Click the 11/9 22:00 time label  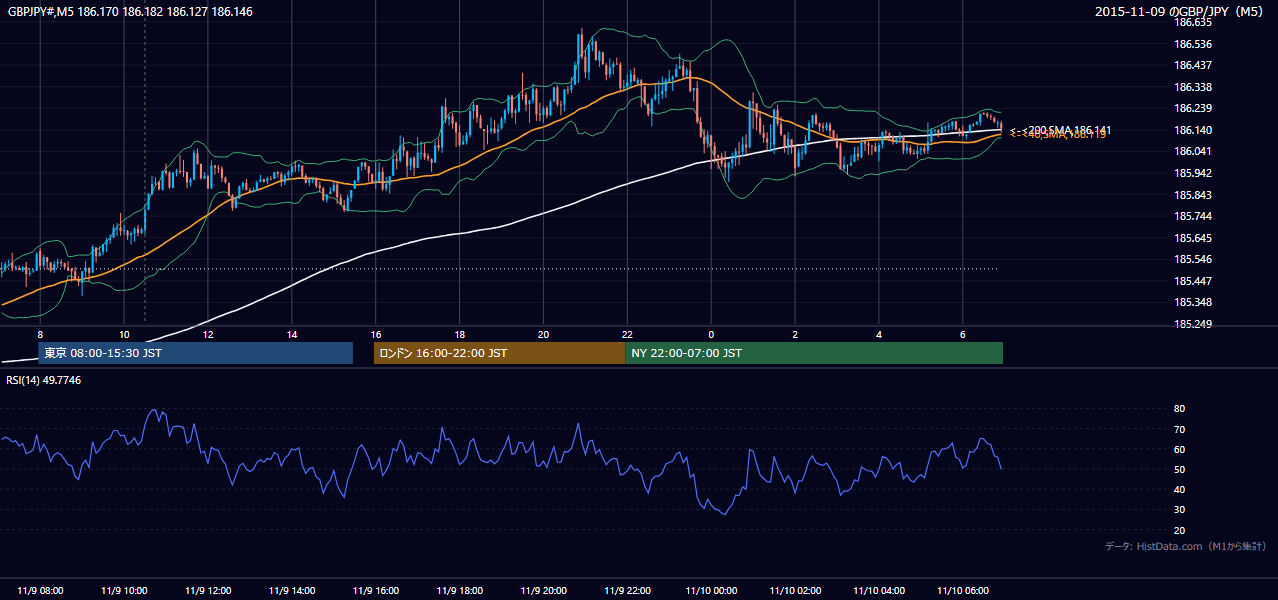click(x=628, y=590)
